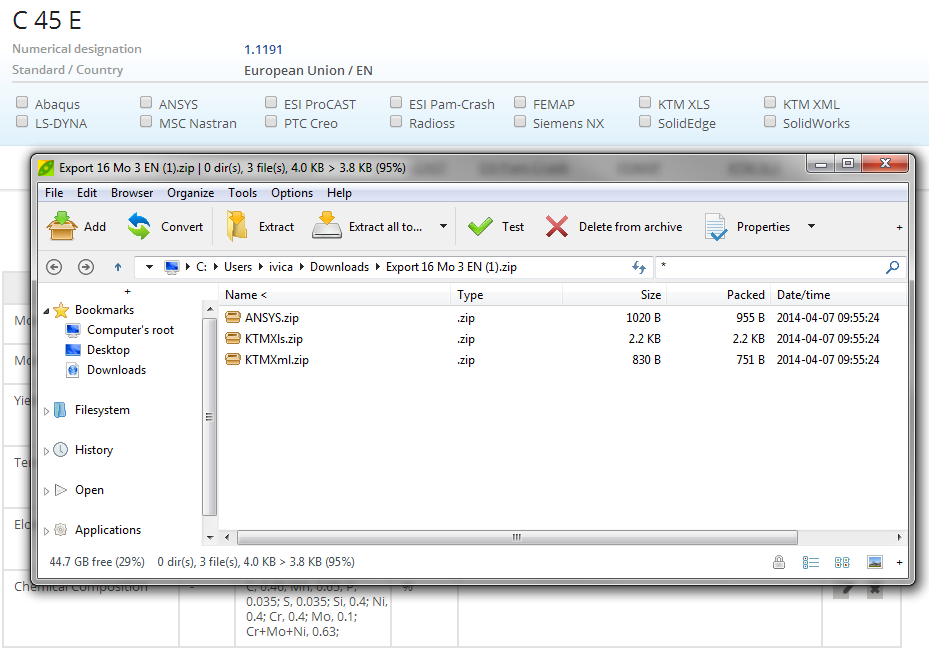
Task: Open the Edit menu
Action: (x=87, y=193)
